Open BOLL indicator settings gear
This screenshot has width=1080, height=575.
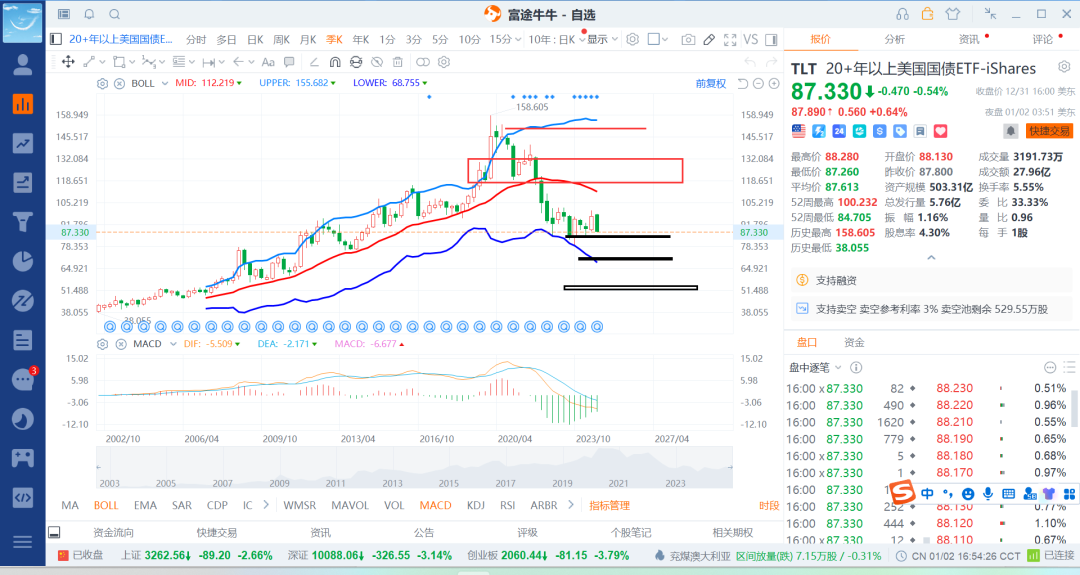(x=102, y=83)
